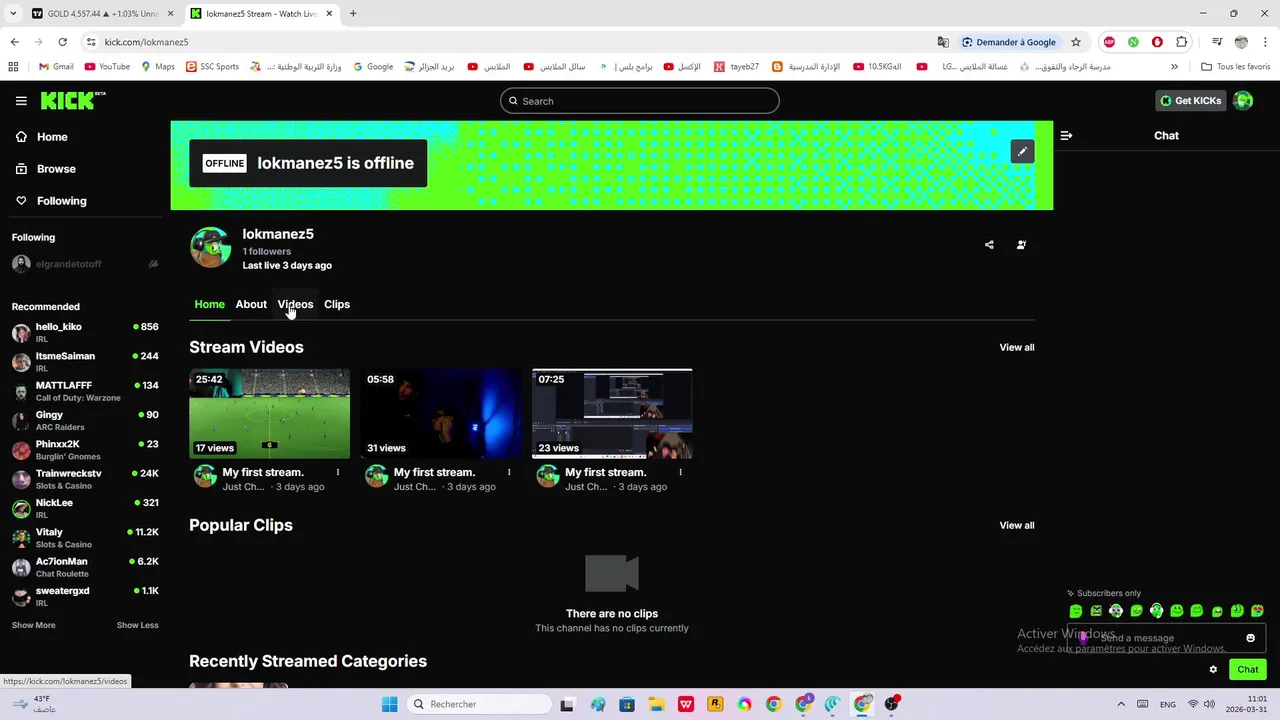1280x720 pixels.
Task: Play the 07:25 stream thumbnail
Action: [612, 414]
